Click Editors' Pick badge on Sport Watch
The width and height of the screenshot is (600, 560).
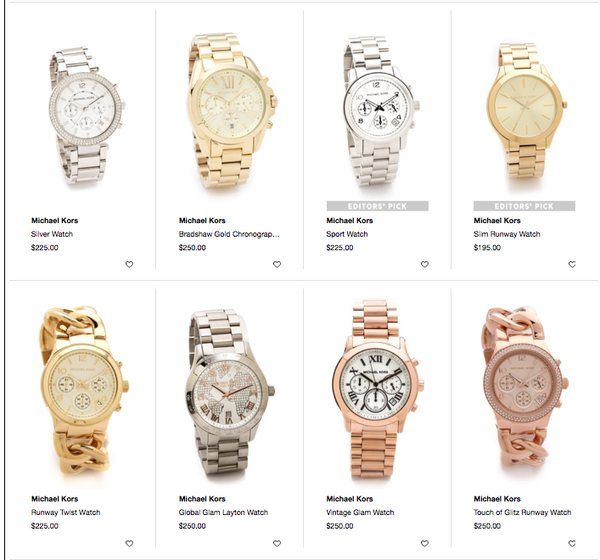(x=377, y=206)
